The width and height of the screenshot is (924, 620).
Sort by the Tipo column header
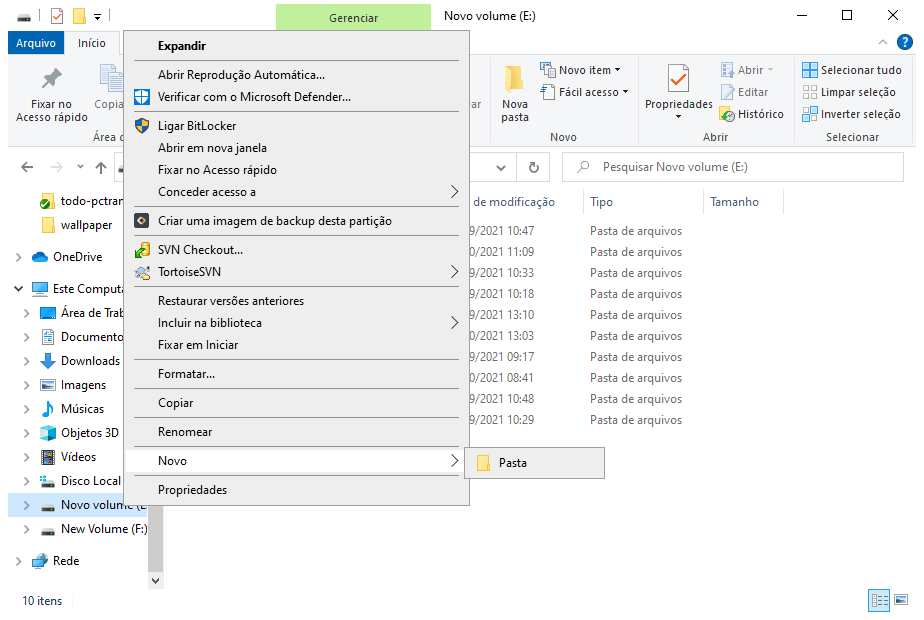602,202
